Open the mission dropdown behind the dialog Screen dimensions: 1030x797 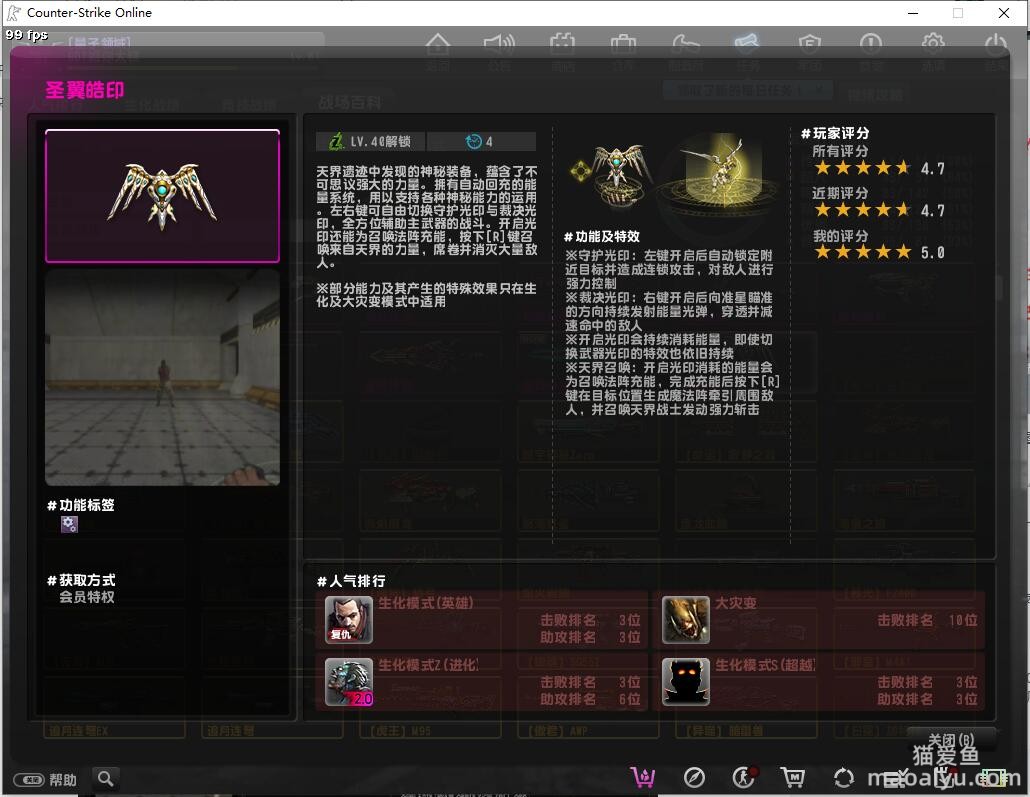tap(748, 90)
